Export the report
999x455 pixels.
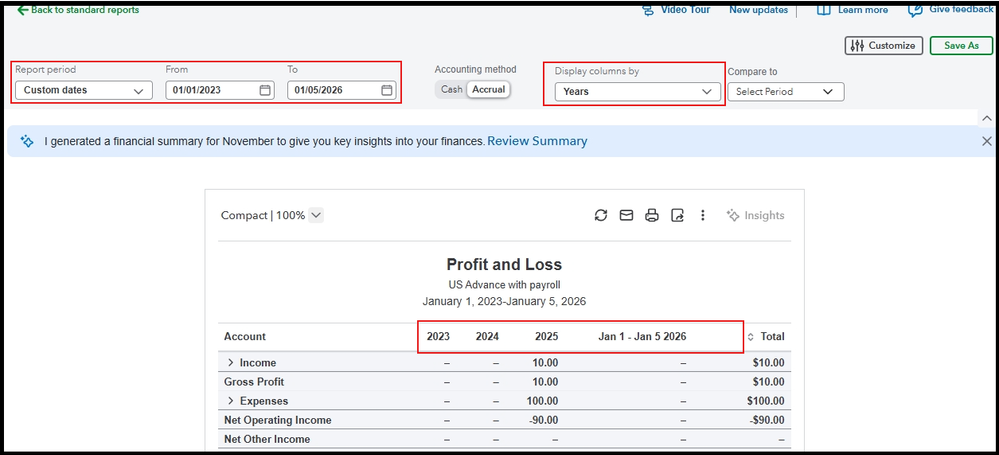(x=677, y=215)
